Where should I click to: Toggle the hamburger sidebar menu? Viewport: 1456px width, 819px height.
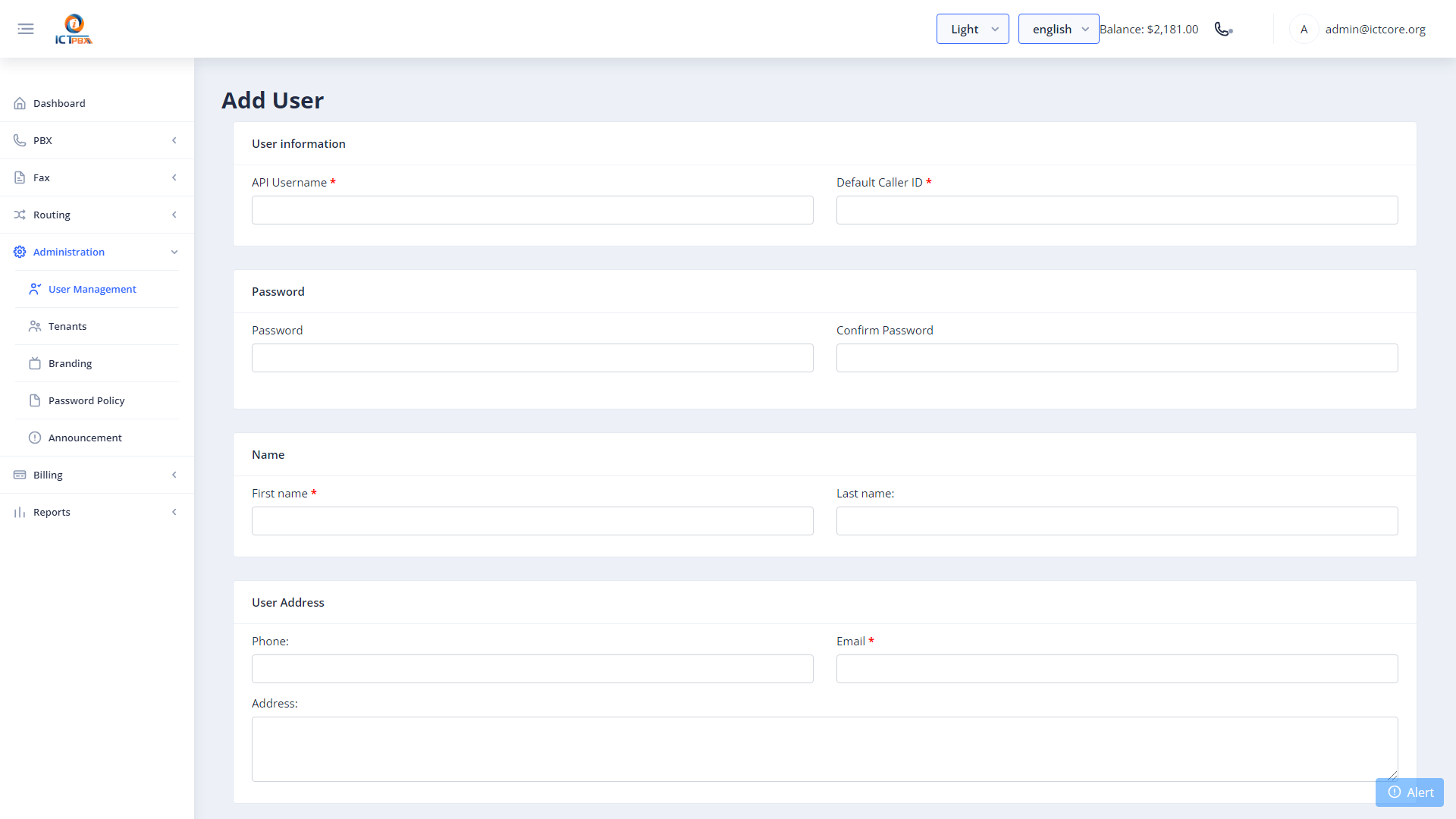26,29
